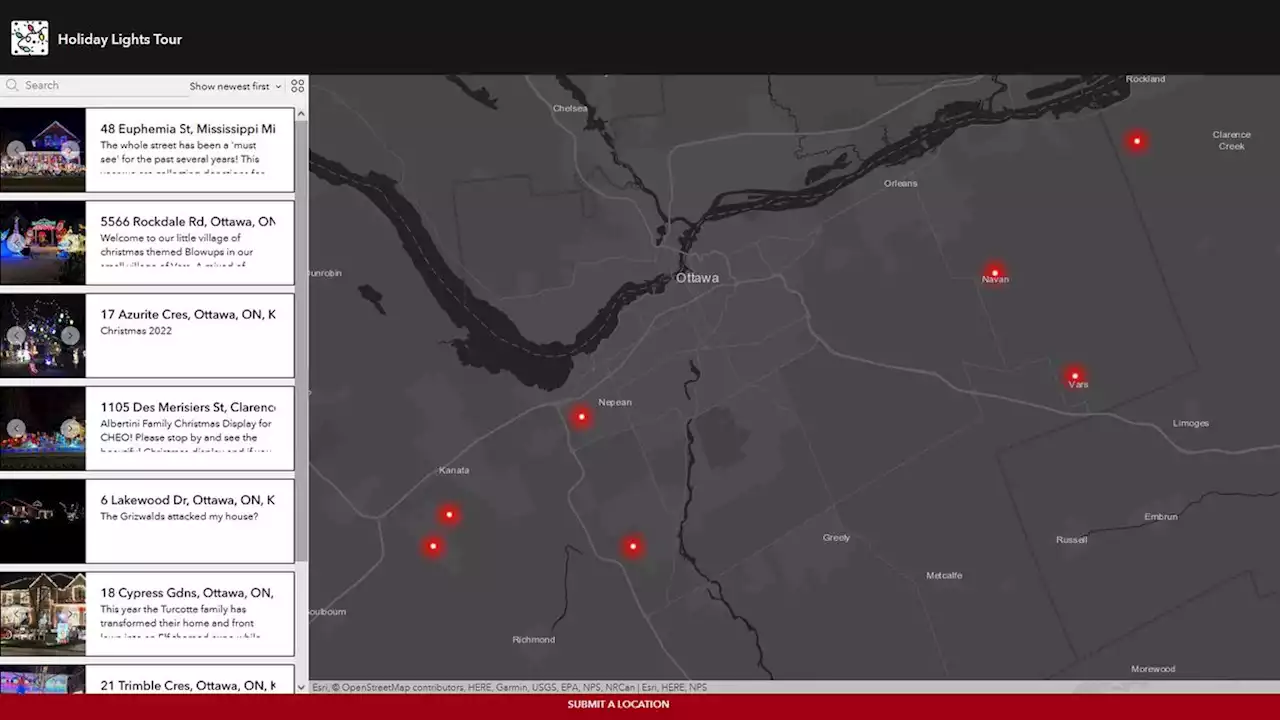Click the 5566 Rockdale Rd blowups photo
The image size is (1280, 720).
point(43,243)
